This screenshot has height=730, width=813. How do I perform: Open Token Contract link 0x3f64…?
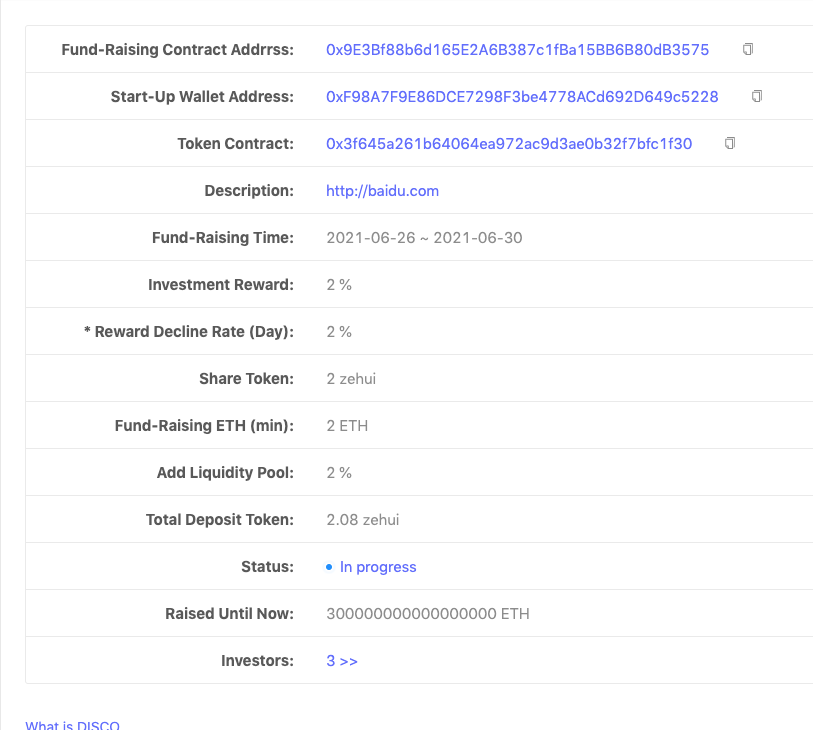[509, 144]
